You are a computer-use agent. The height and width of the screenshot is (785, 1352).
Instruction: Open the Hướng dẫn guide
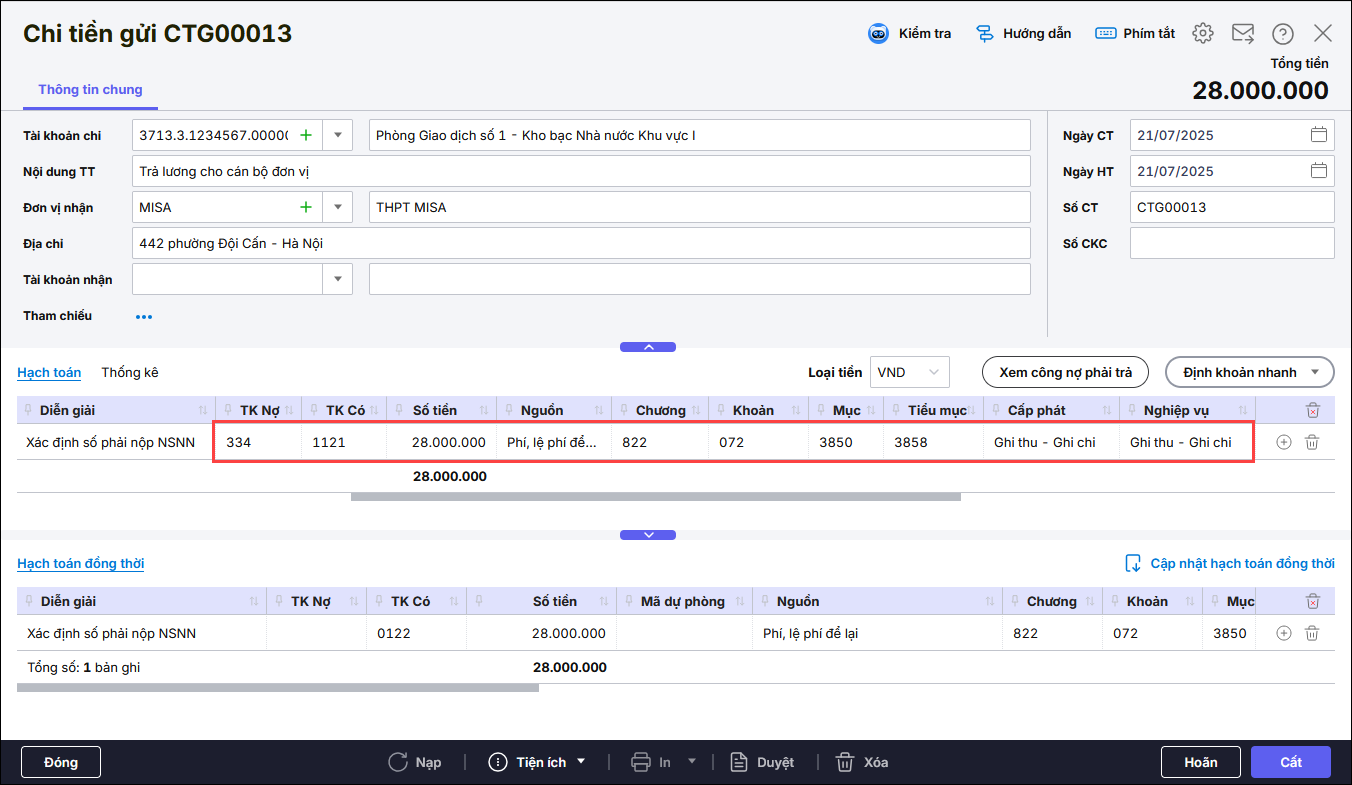(1023, 34)
